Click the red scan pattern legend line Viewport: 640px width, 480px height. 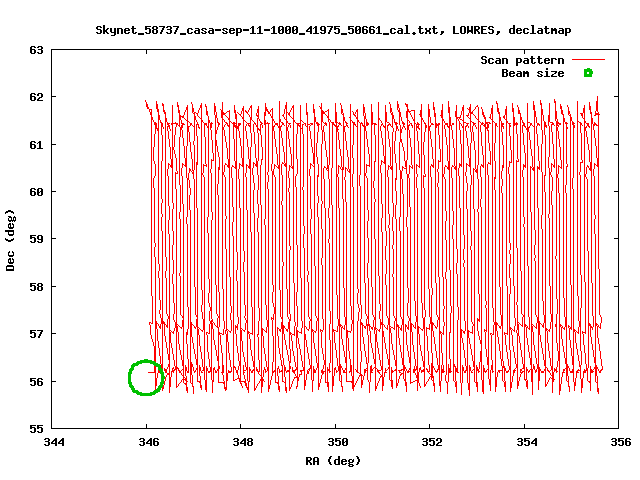click(588, 60)
